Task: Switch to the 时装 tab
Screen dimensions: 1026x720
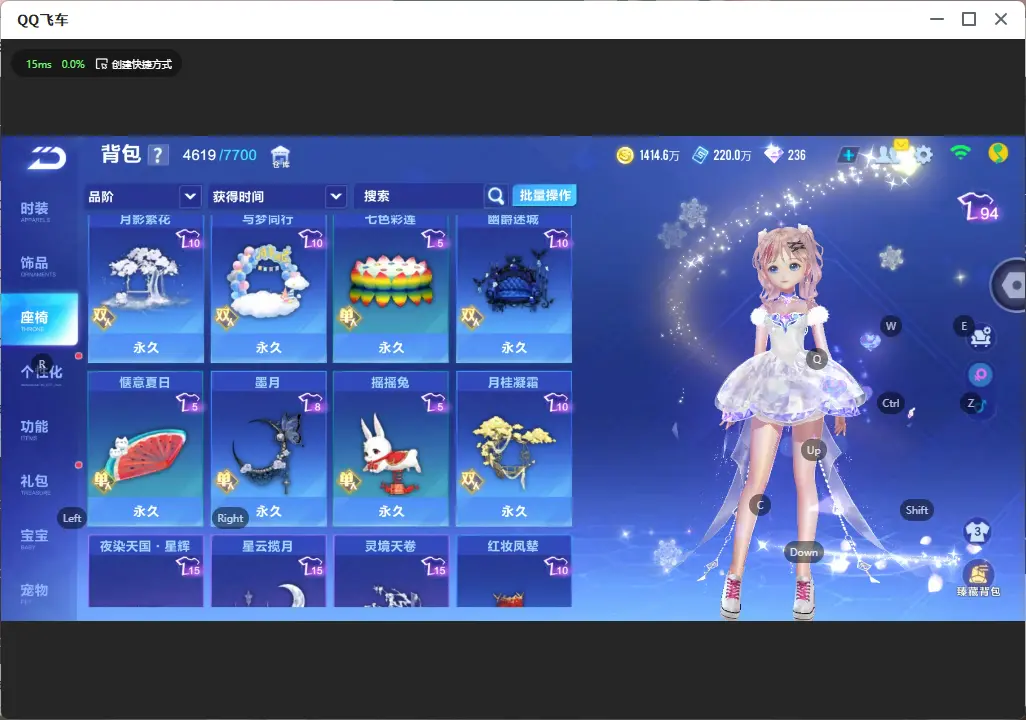Action: tap(35, 209)
